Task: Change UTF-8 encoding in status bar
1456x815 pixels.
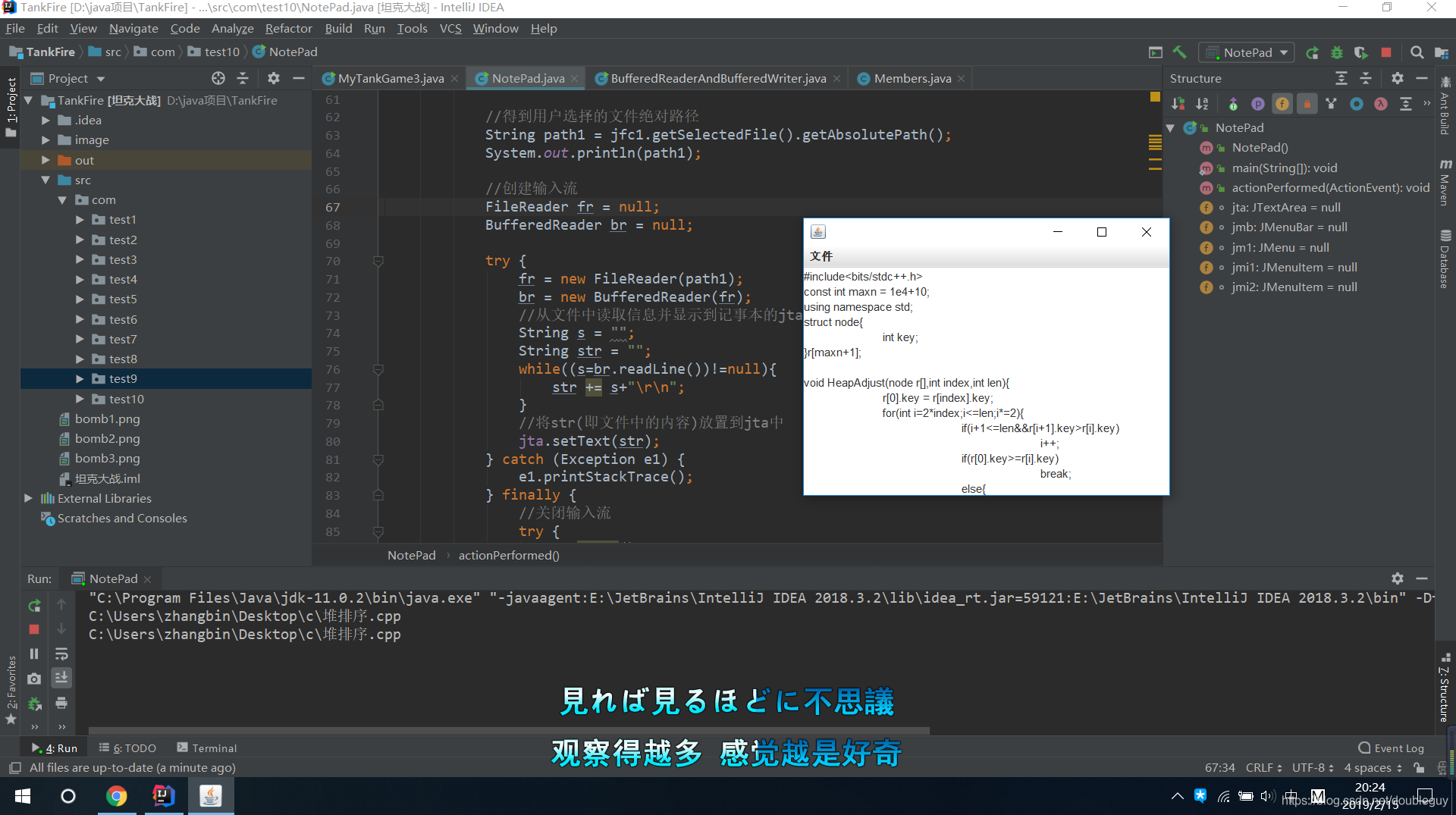Action: [x=1313, y=768]
